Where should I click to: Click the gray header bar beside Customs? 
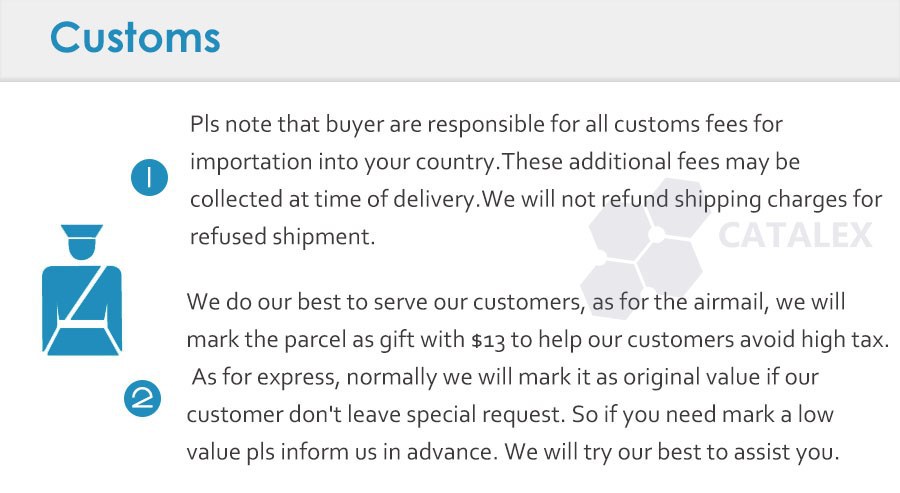(x=560, y=38)
